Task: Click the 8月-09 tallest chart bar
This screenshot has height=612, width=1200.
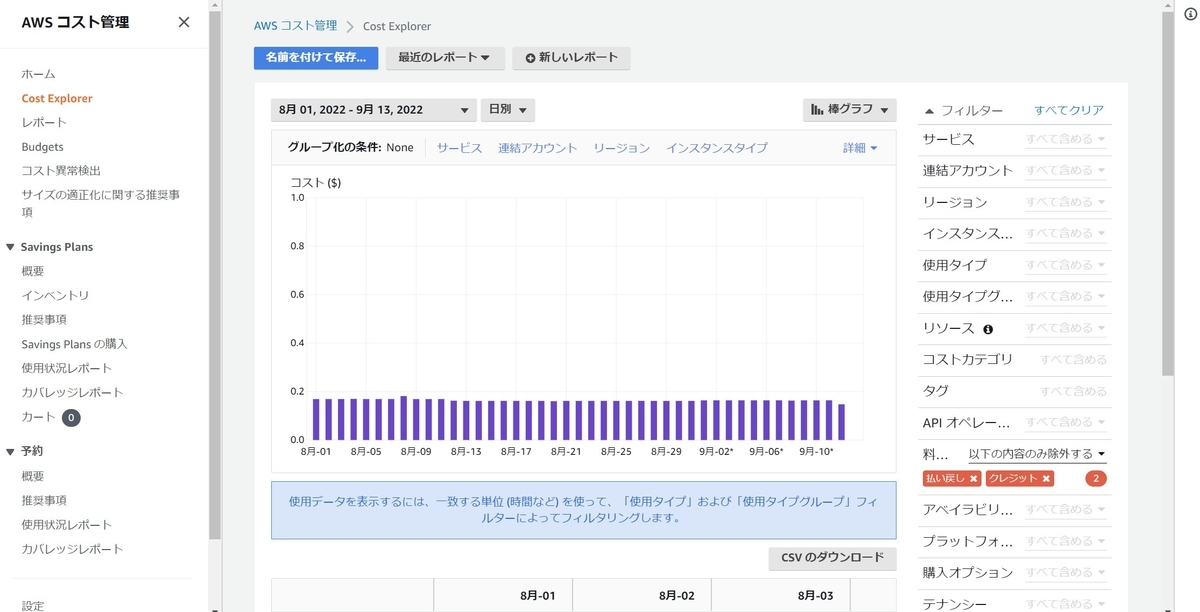Action: point(403,418)
